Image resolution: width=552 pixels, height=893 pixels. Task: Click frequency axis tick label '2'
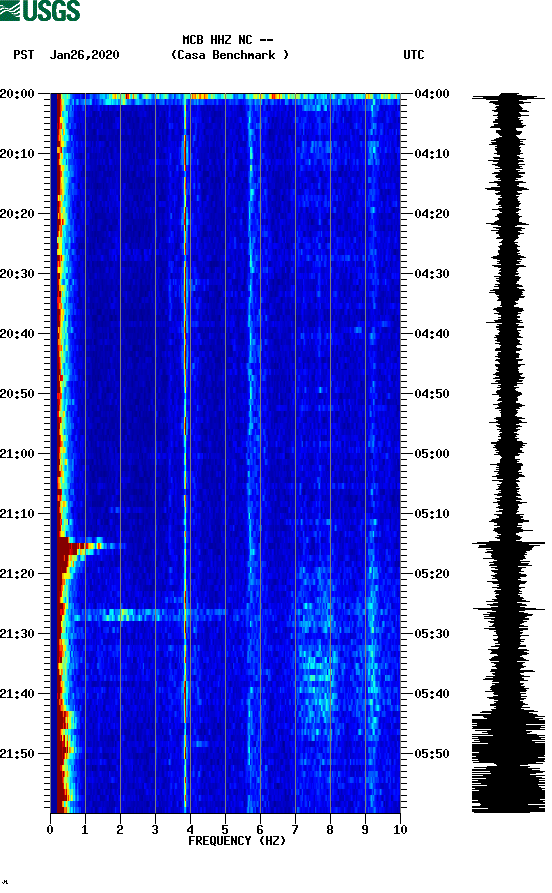click(120, 830)
